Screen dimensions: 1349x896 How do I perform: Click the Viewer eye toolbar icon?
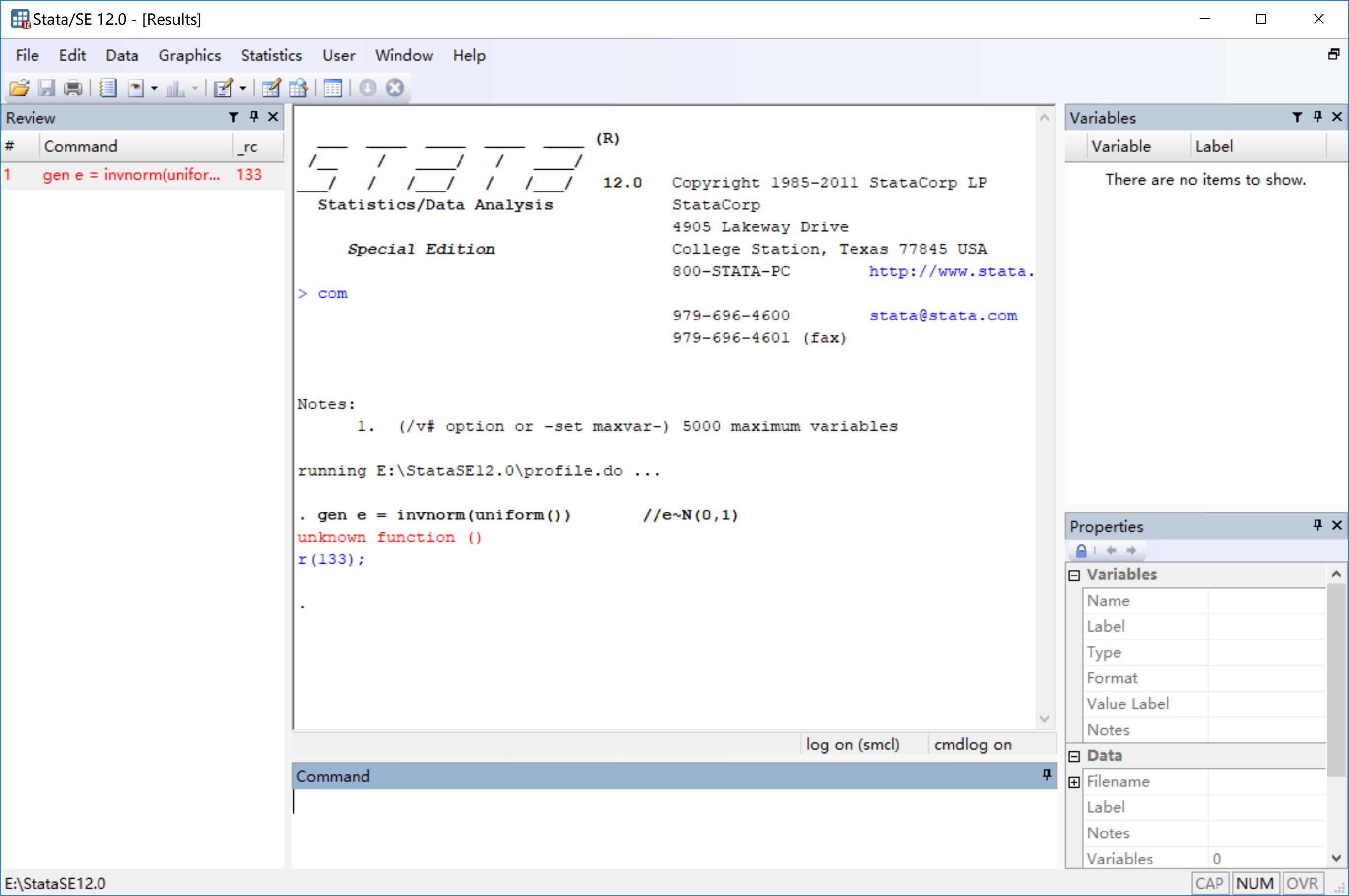click(135, 88)
